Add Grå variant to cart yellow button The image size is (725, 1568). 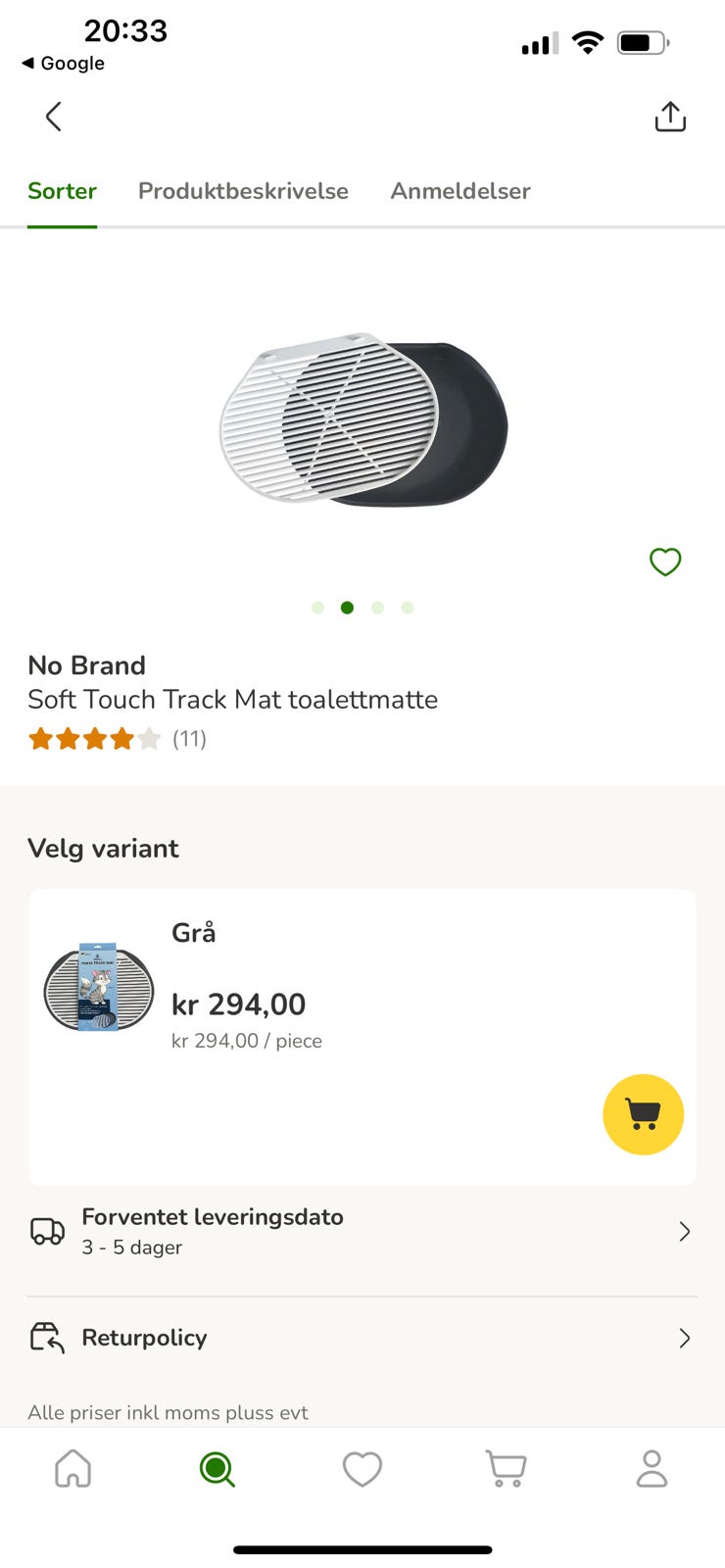point(643,1114)
